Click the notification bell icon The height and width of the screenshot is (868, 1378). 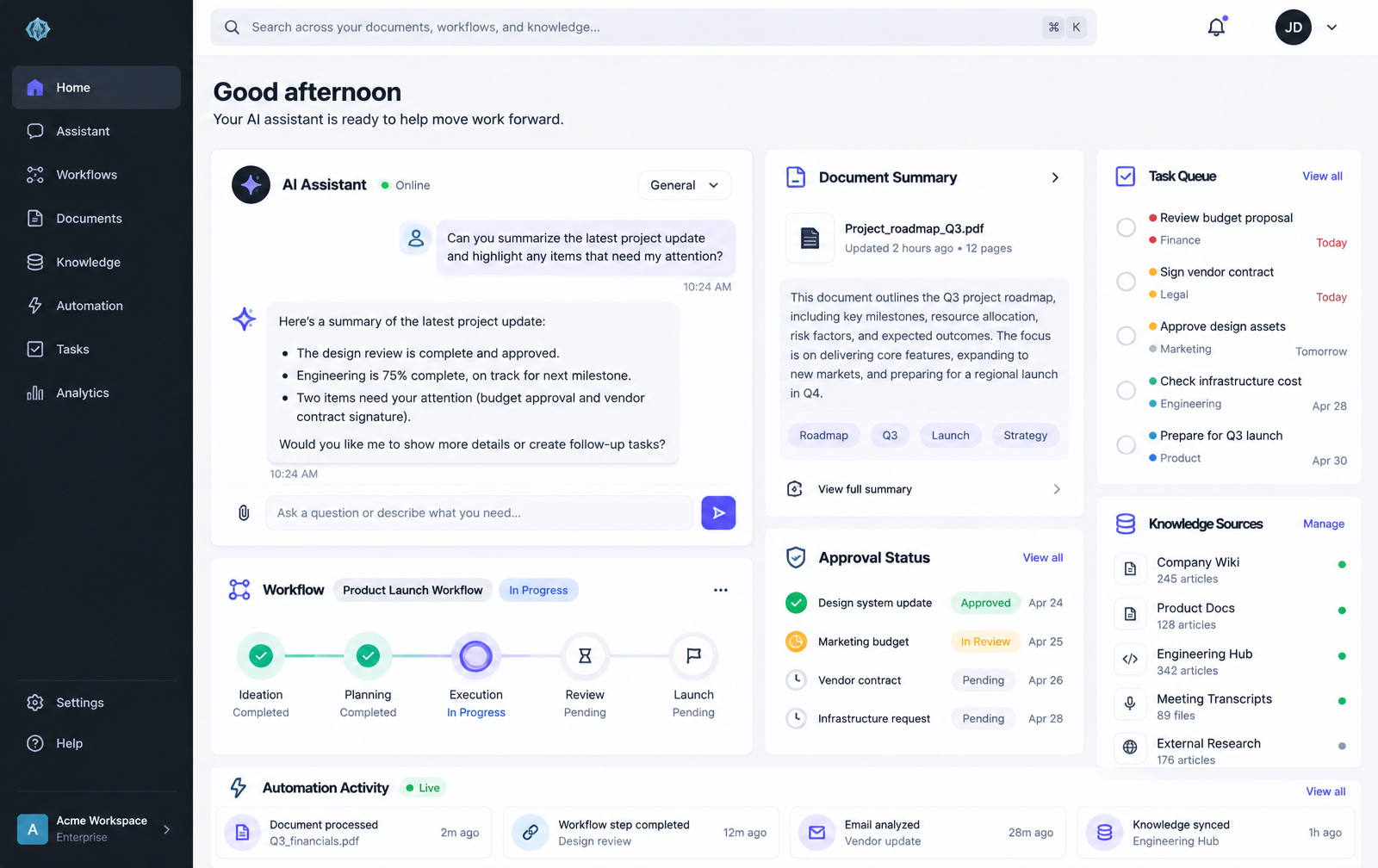tap(1216, 28)
